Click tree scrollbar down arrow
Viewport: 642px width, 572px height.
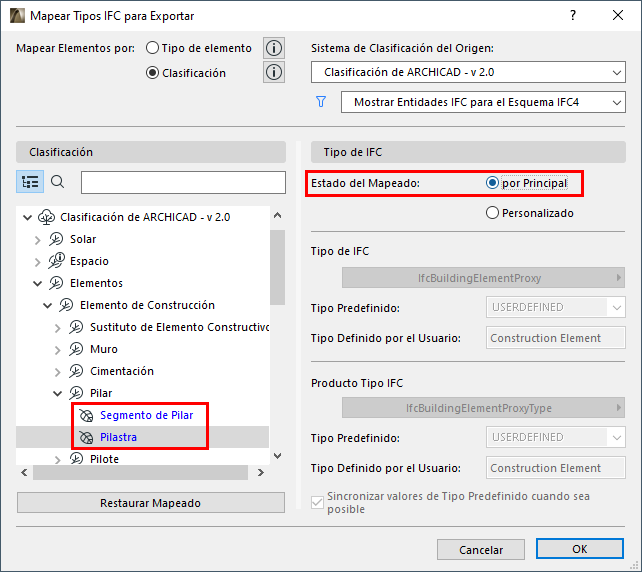[x=278, y=456]
